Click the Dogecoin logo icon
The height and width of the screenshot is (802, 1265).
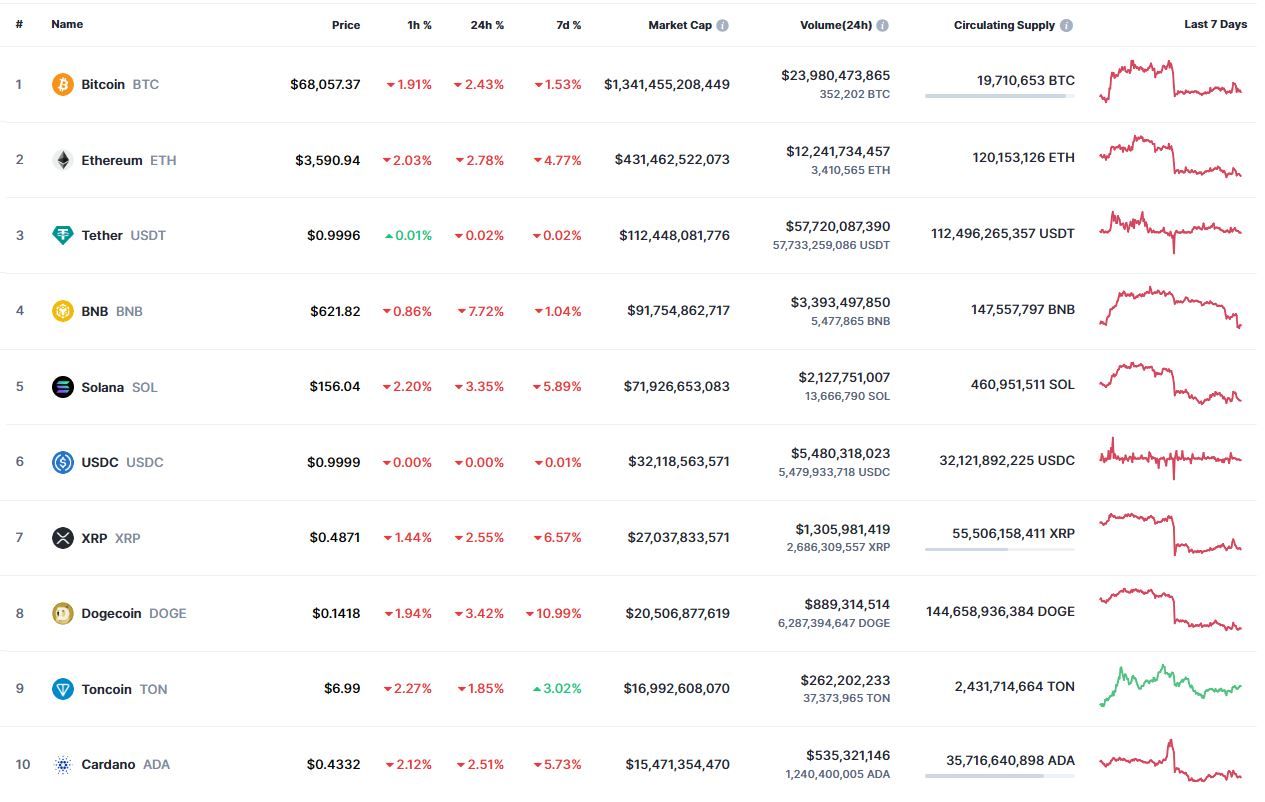pos(63,613)
